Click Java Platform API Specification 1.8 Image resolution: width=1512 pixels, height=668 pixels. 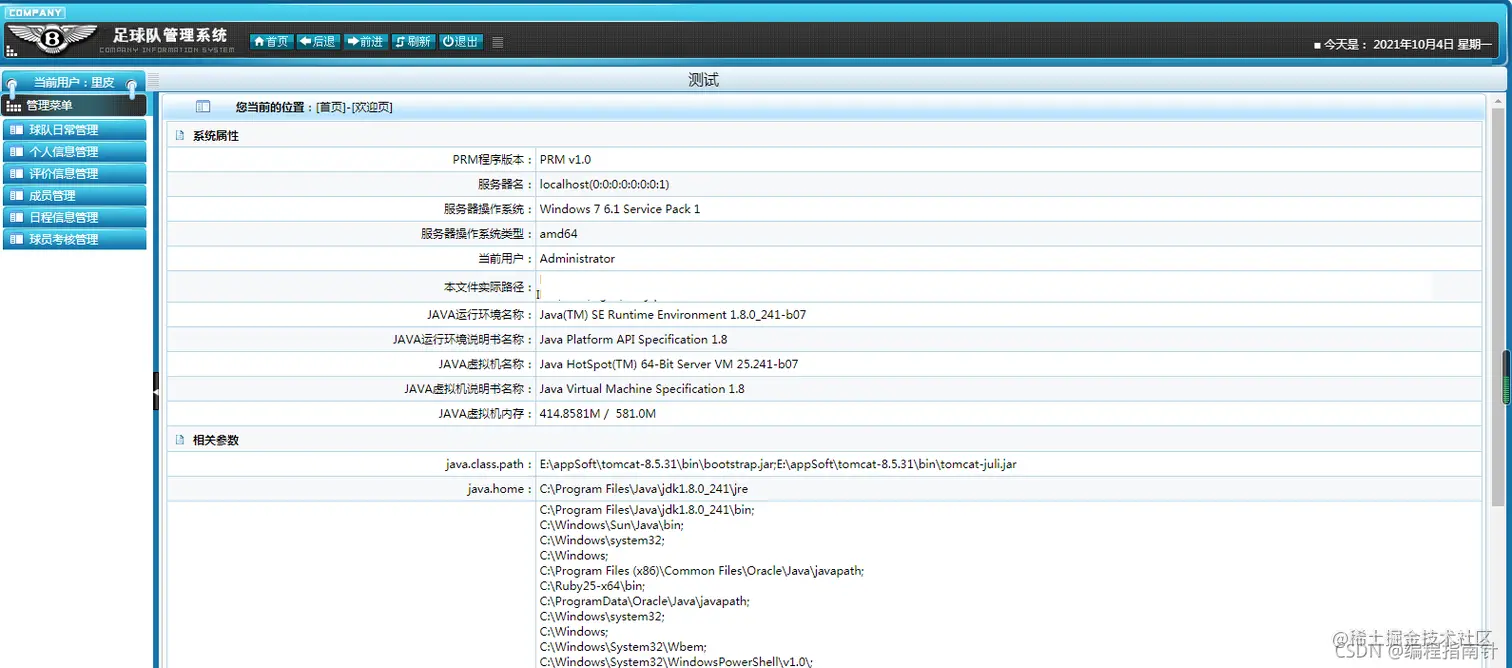(x=633, y=340)
